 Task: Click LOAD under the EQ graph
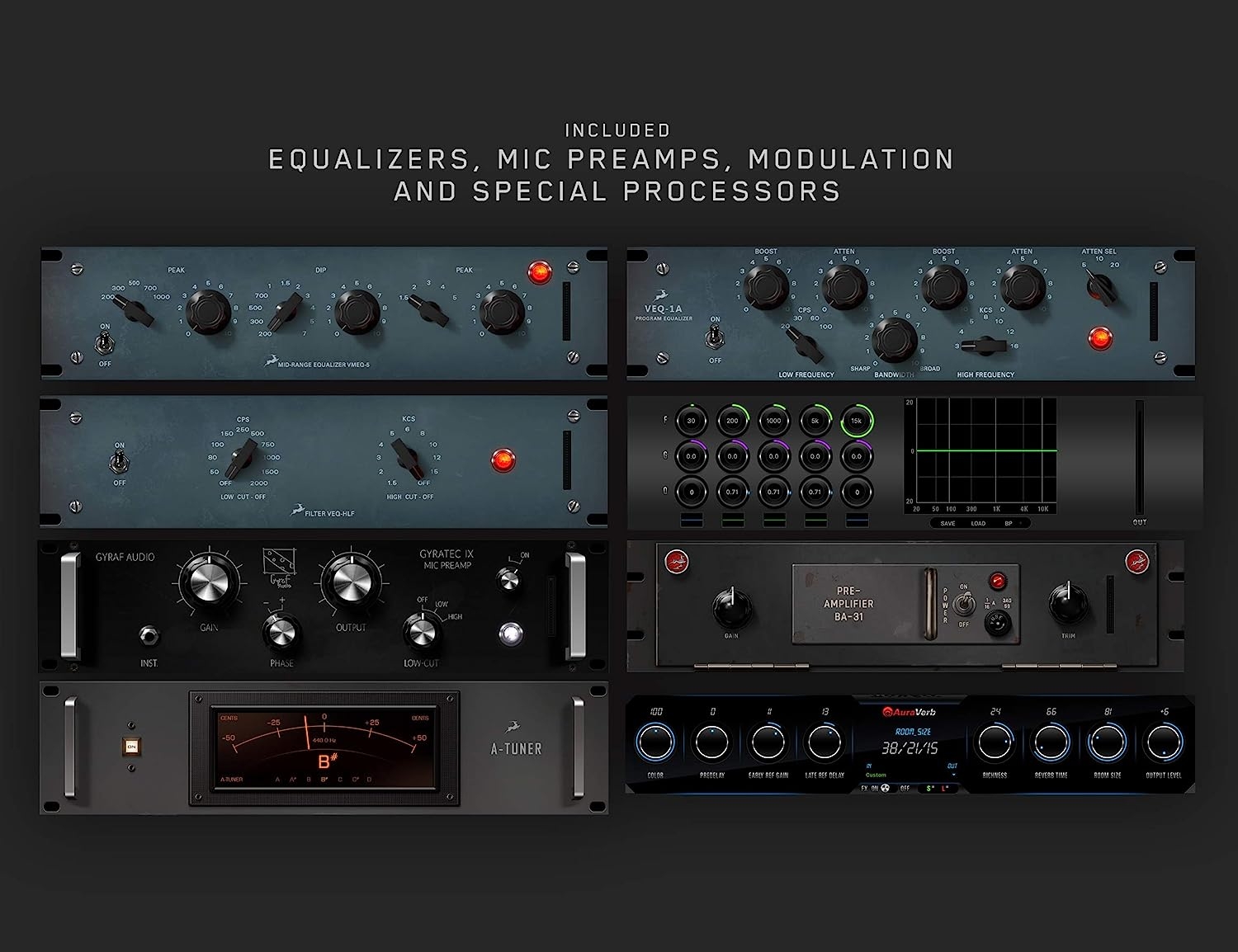point(978,523)
